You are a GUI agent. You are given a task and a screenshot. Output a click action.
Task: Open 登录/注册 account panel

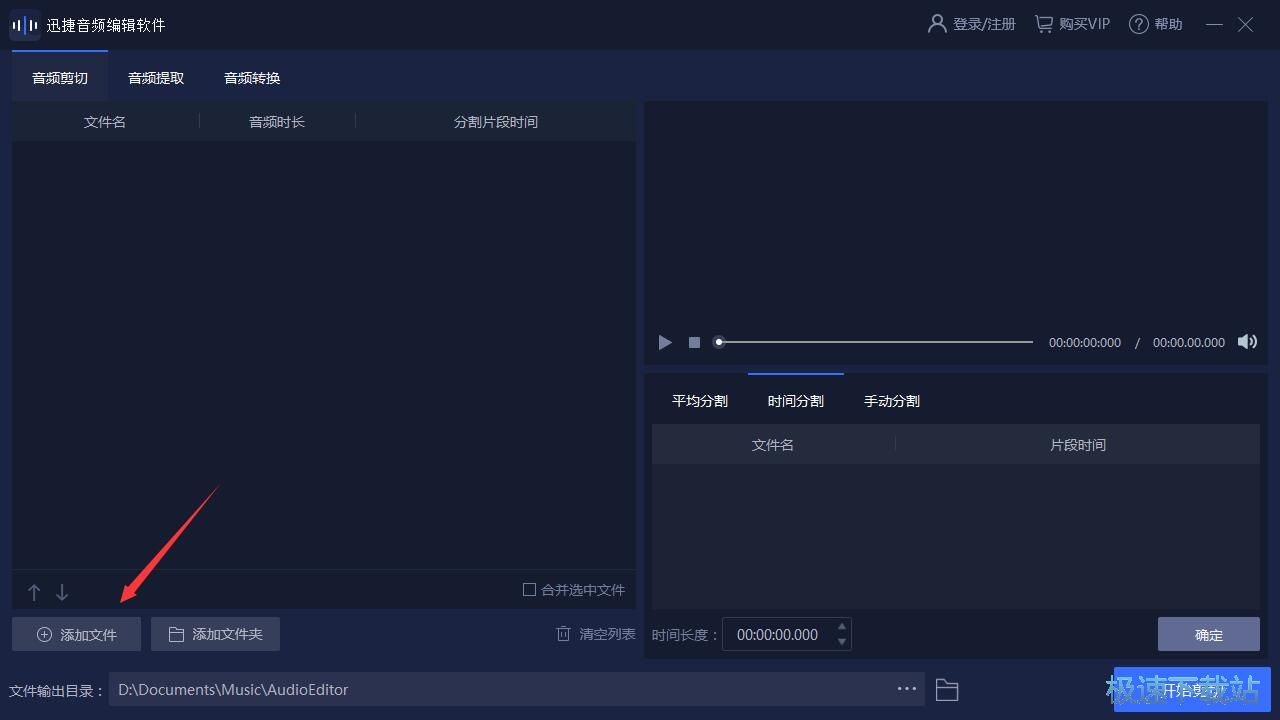click(970, 23)
